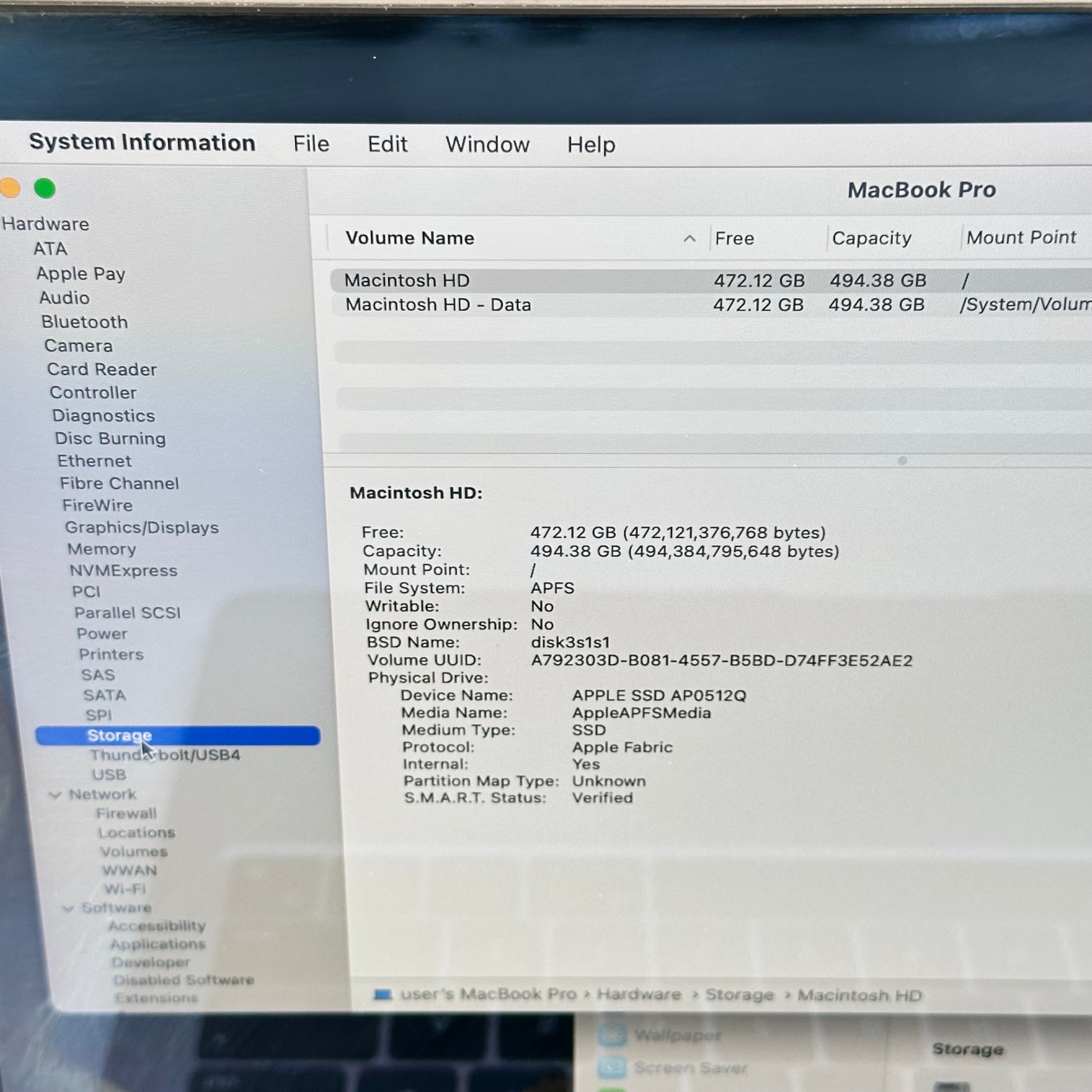Select Disc Burning in the sidebar
The height and width of the screenshot is (1092, 1092).
click(110, 438)
